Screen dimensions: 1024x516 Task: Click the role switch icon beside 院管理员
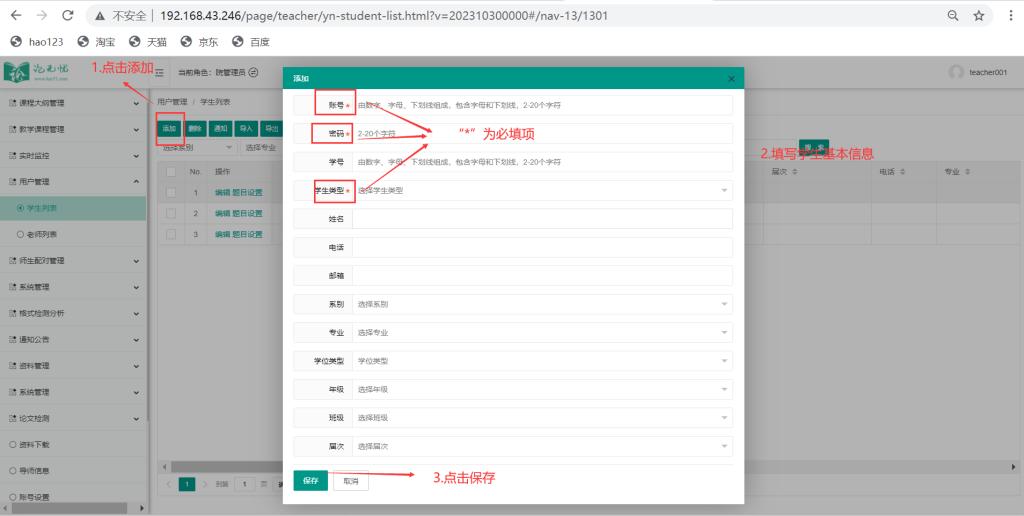pos(253,72)
